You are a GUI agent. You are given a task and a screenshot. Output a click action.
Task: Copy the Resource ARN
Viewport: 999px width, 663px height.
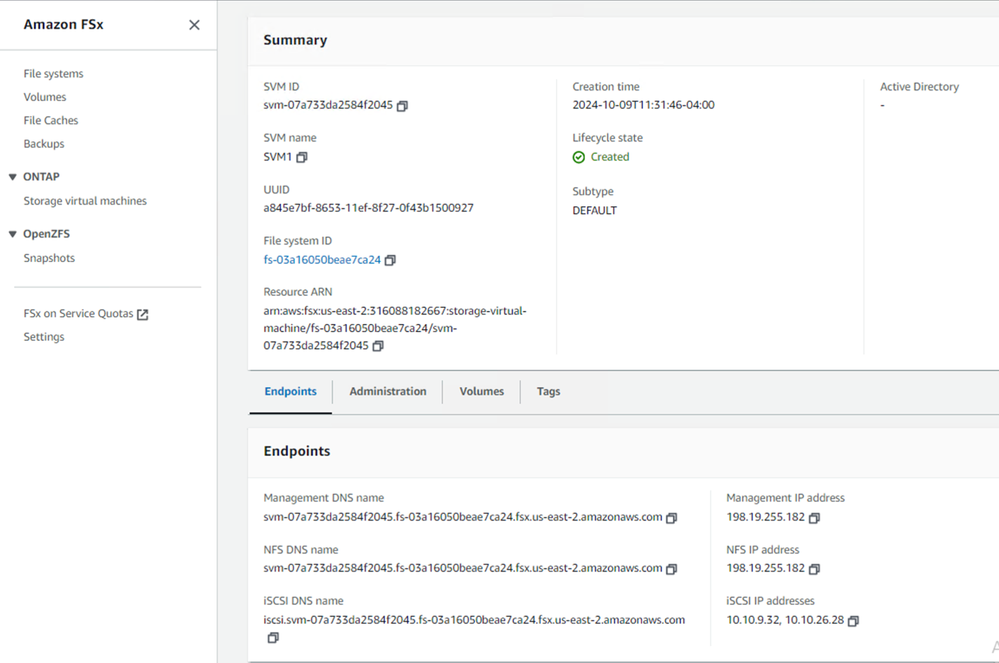coord(378,347)
